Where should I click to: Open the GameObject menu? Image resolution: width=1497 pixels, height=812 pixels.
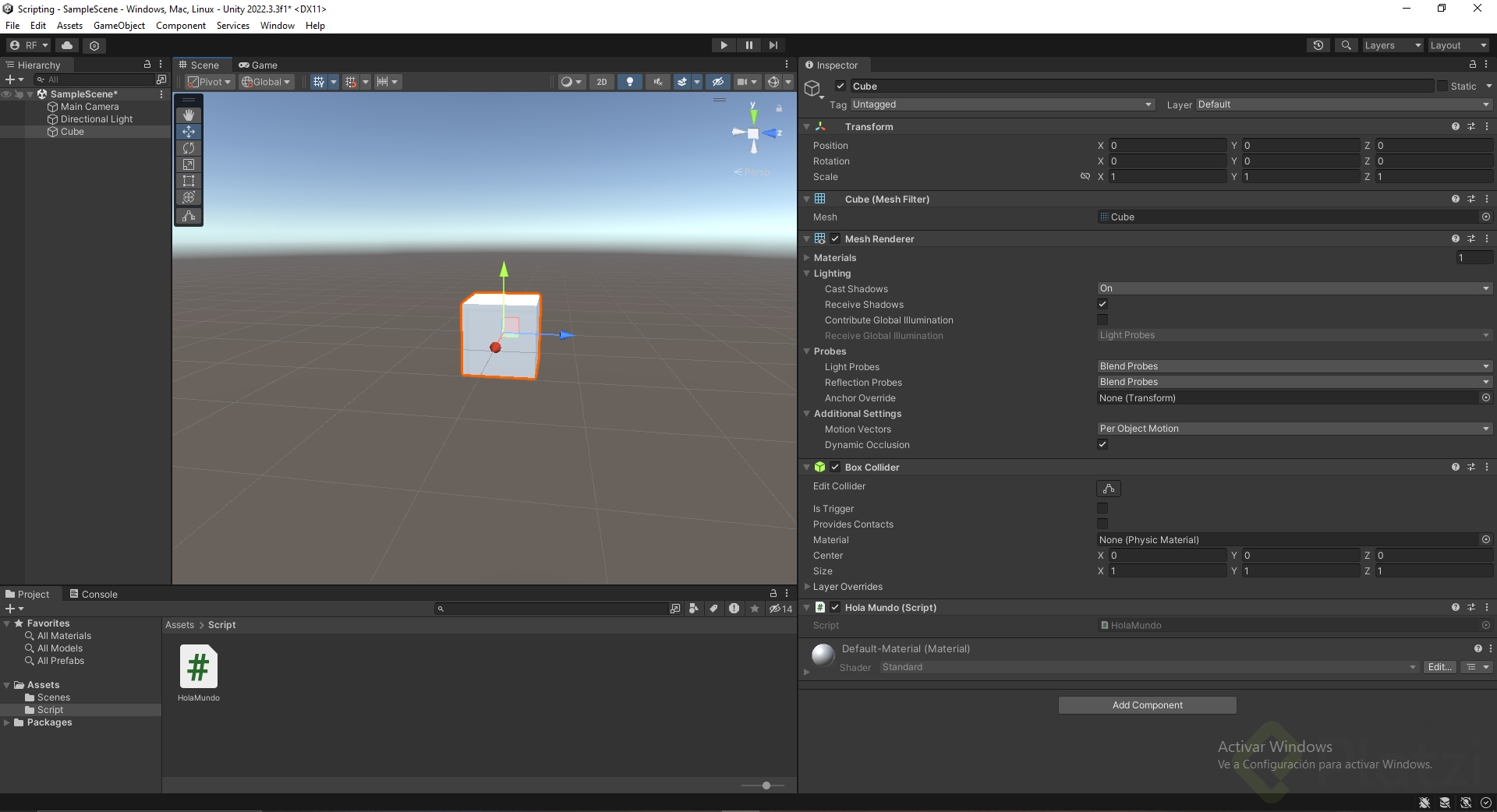click(119, 26)
